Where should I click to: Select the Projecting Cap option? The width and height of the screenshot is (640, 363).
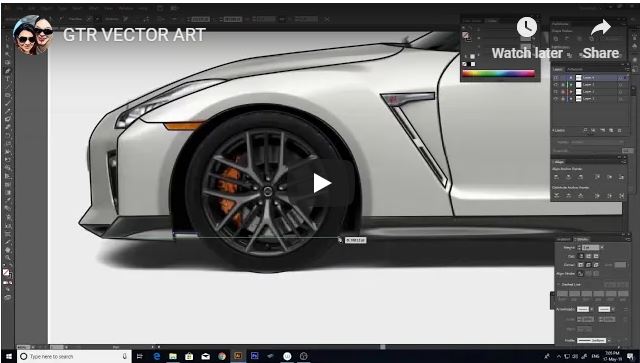[596, 256]
